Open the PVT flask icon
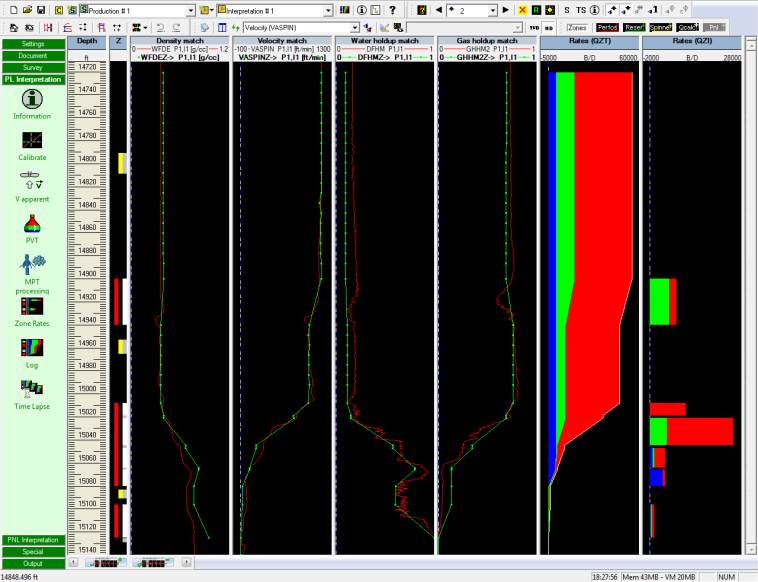Image resolution: width=758 pixels, height=582 pixels. click(x=32, y=223)
